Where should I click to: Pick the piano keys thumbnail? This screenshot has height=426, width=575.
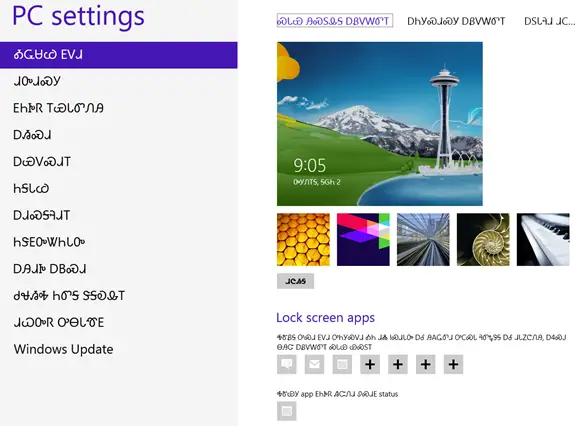pyautogui.click(x=543, y=239)
